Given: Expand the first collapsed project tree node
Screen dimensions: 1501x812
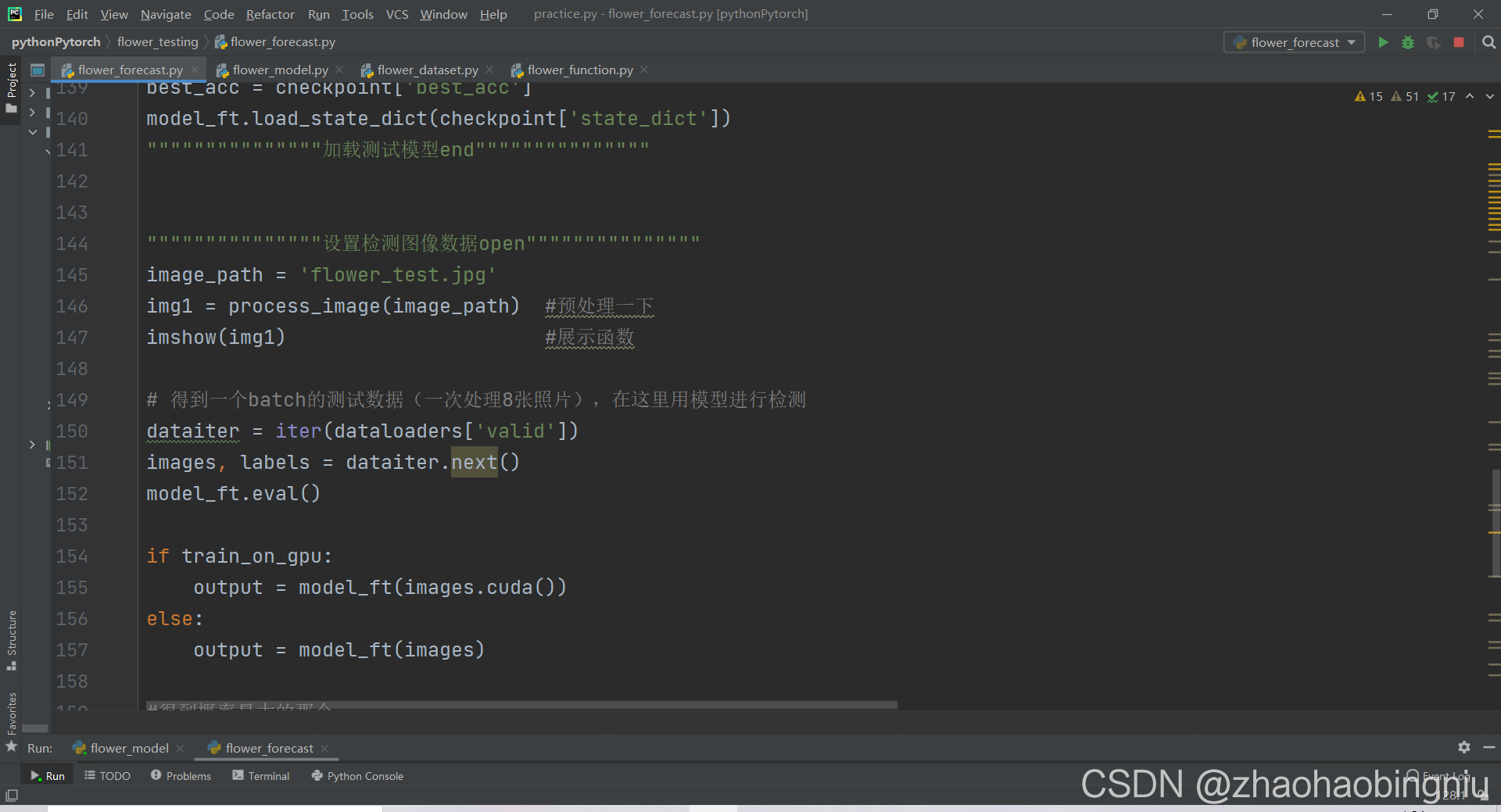Looking at the screenshot, I should 32,92.
